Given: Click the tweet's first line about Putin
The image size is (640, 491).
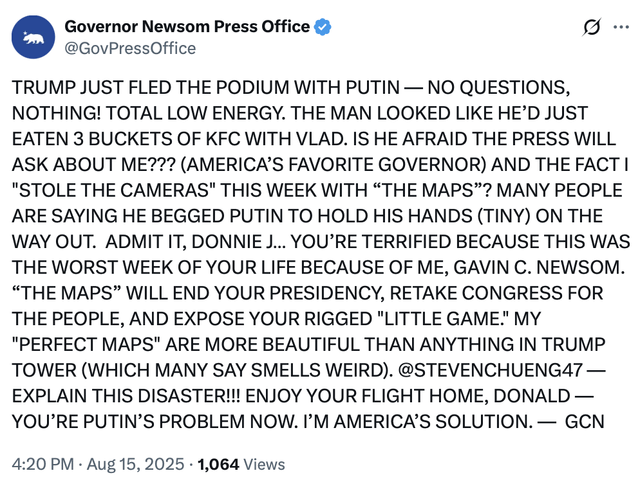Looking at the screenshot, I should tap(290, 89).
